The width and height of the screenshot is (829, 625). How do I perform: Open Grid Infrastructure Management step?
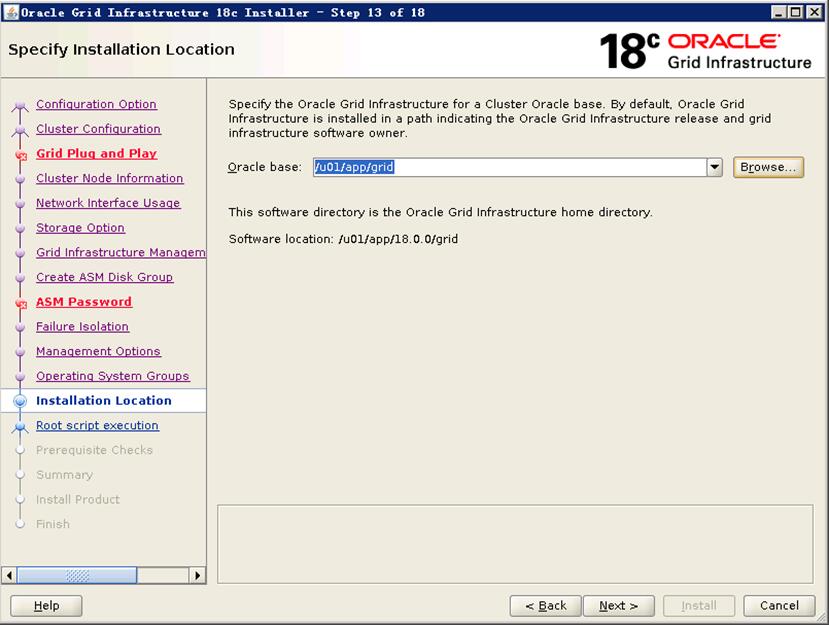pyautogui.click(x=121, y=252)
